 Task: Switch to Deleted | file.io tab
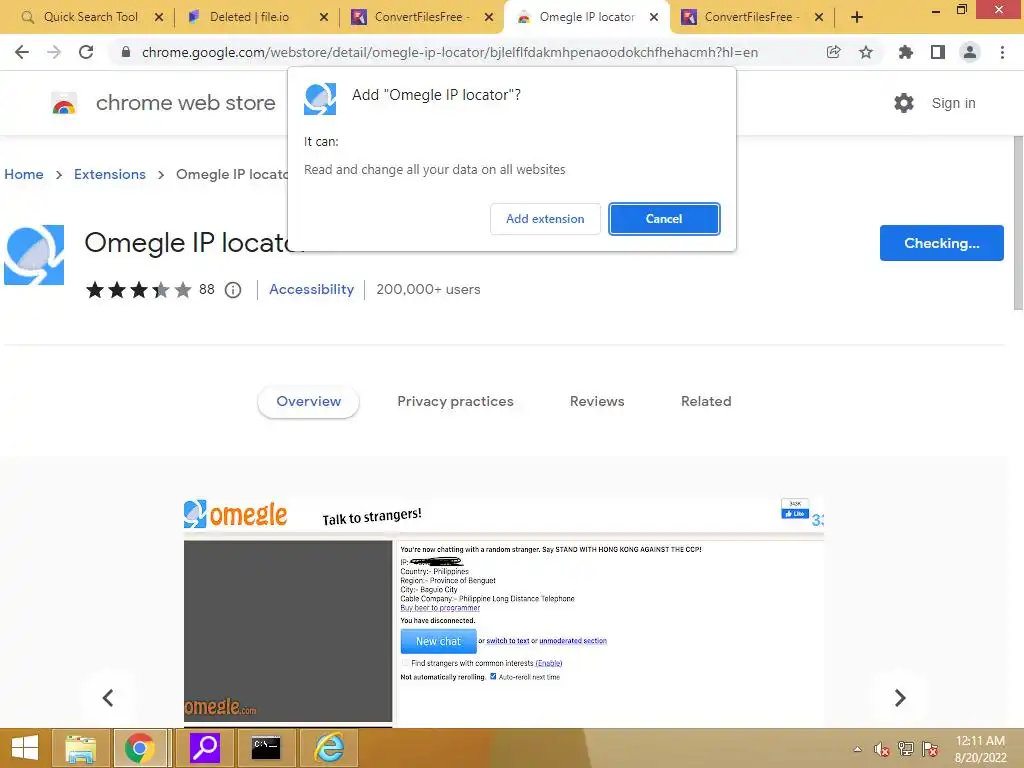point(249,17)
